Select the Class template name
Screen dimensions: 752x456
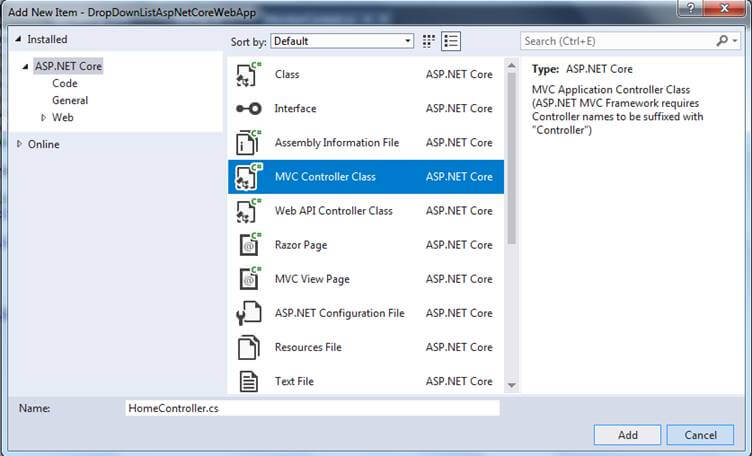pyautogui.click(x=287, y=74)
